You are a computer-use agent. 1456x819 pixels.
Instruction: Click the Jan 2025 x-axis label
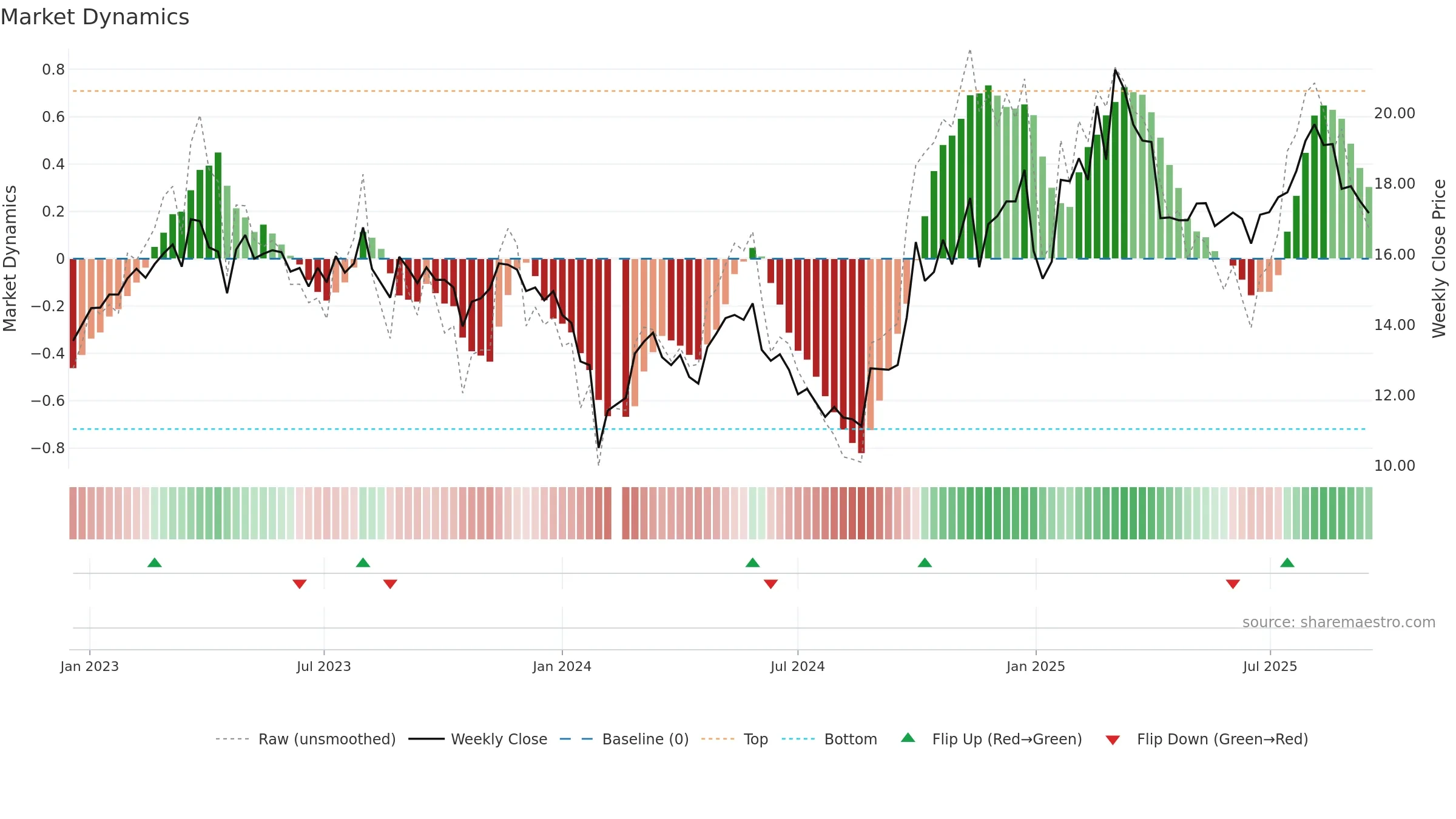(x=1036, y=666)
